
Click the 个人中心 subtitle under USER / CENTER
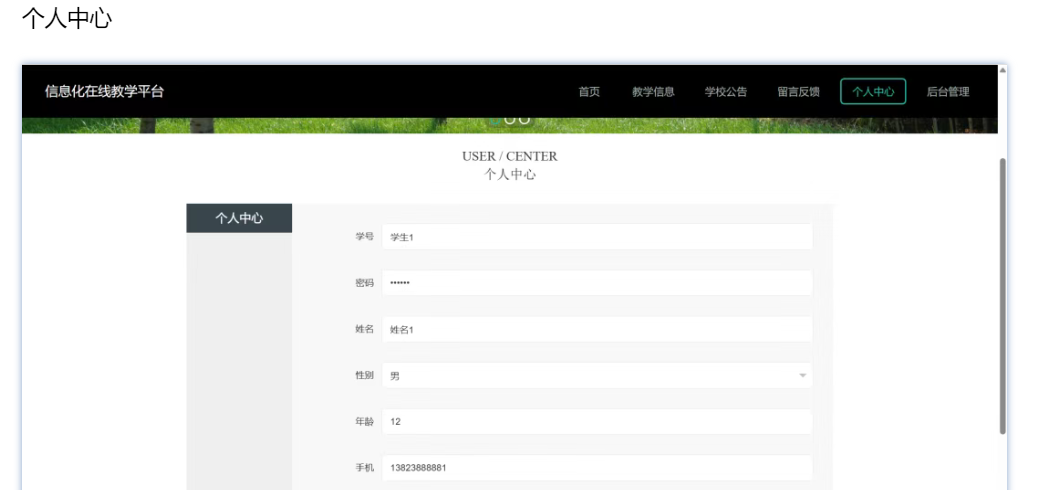(x=509, y=175)
